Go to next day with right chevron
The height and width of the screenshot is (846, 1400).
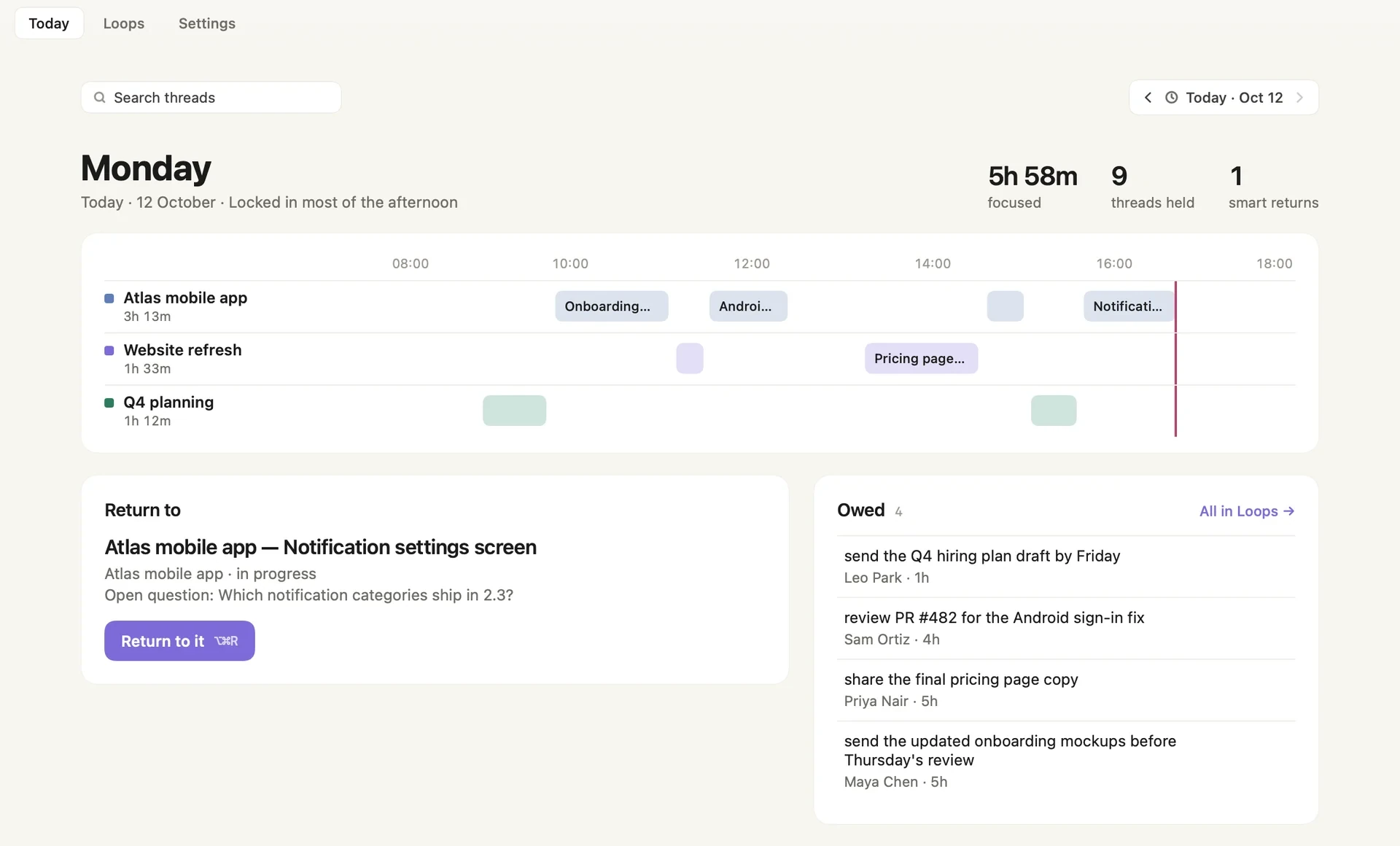click(1299, 98)
